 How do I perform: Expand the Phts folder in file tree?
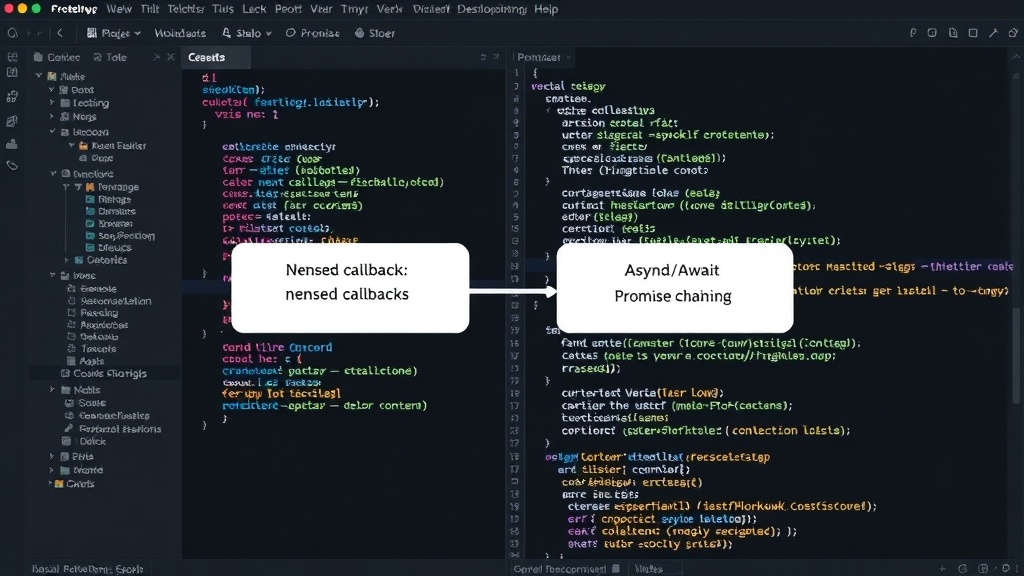coord(52,456)
